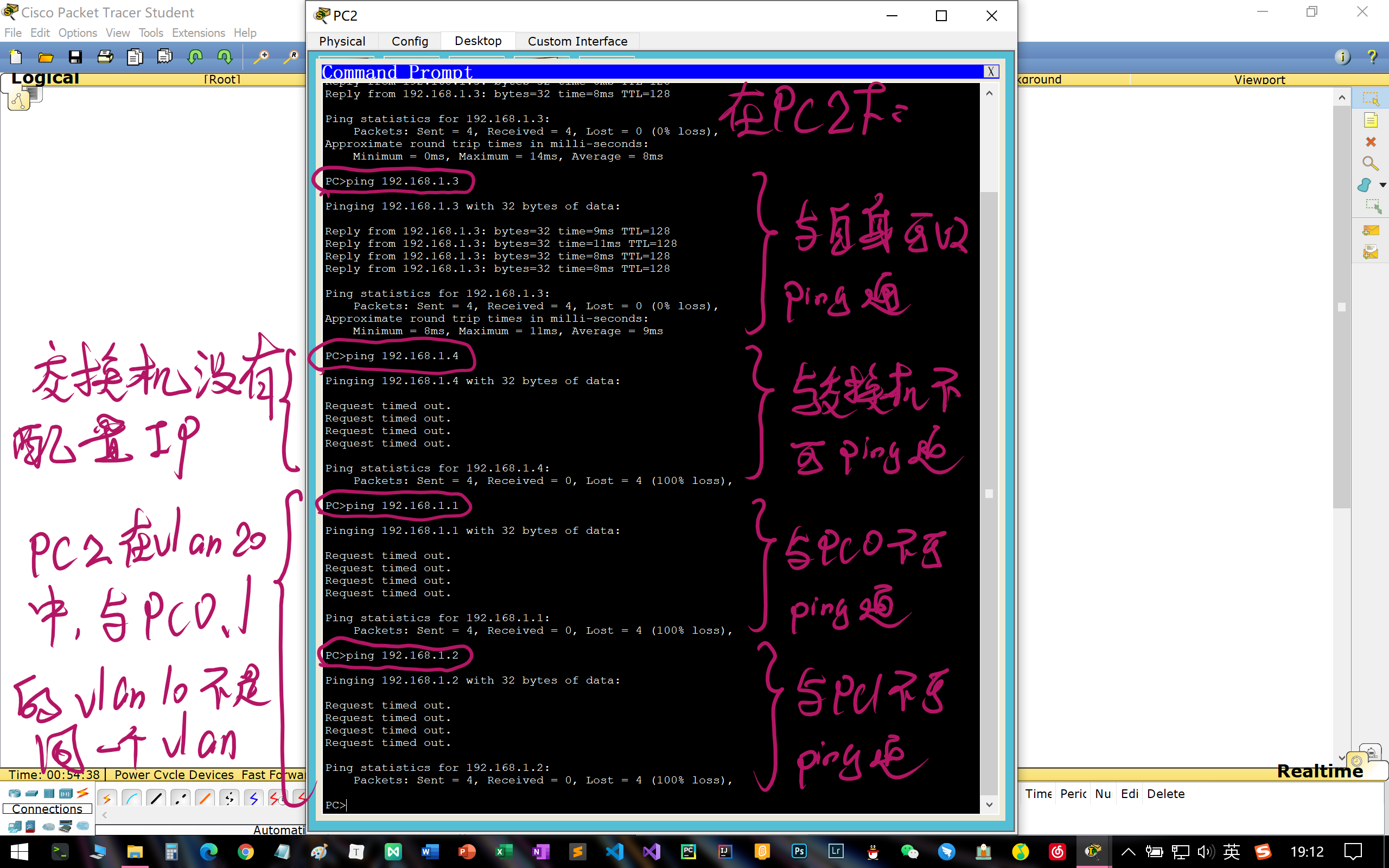Select the WAN Emulation cloud category
Viewport: 1389px width, 868px height.
[49, 827]
